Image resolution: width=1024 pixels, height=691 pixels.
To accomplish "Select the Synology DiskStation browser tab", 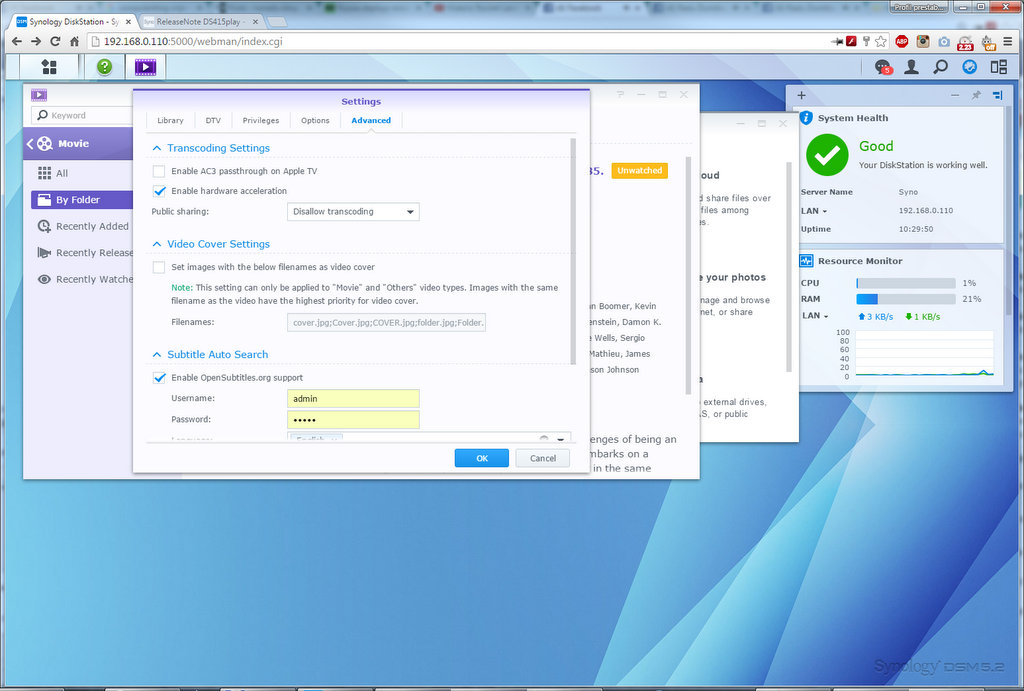I will 74,22.
